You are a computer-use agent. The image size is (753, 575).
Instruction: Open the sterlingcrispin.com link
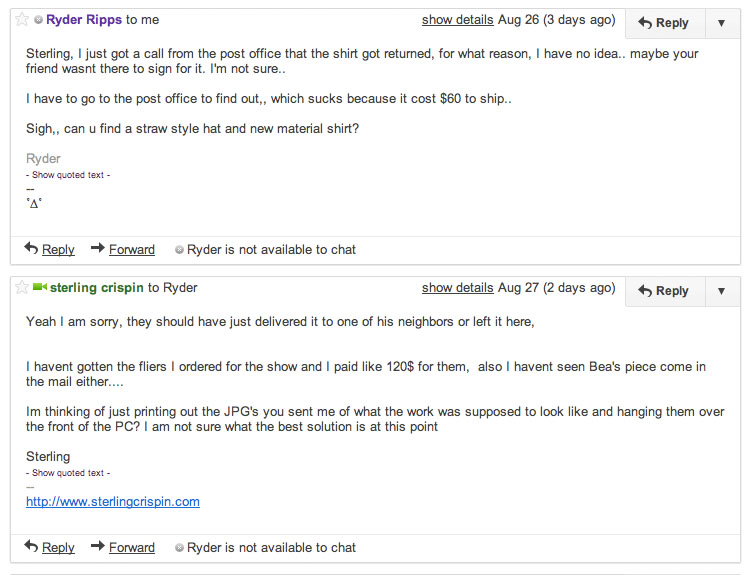click(x=113, y=502)
